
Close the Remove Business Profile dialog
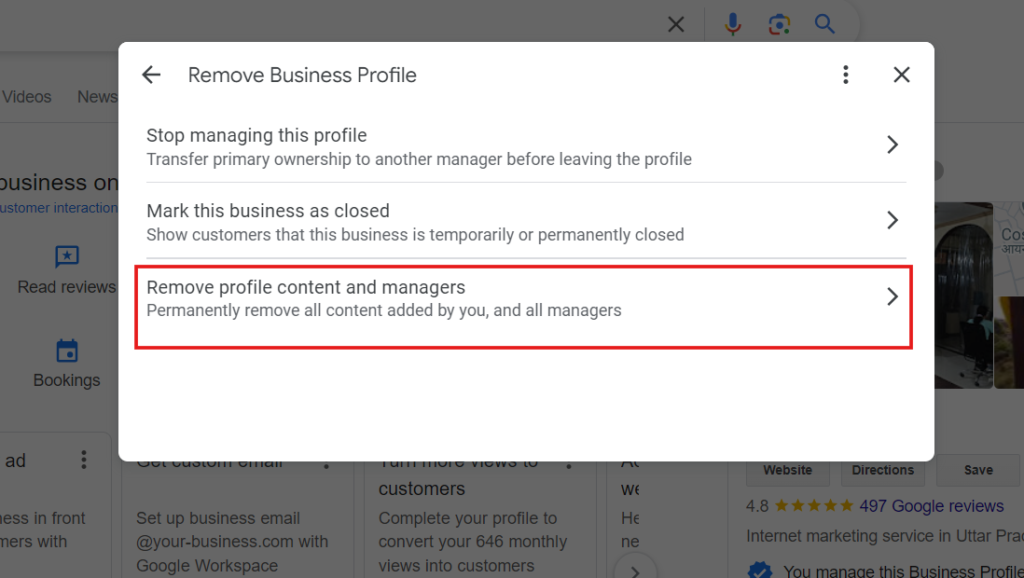click(x=901, y=75)
